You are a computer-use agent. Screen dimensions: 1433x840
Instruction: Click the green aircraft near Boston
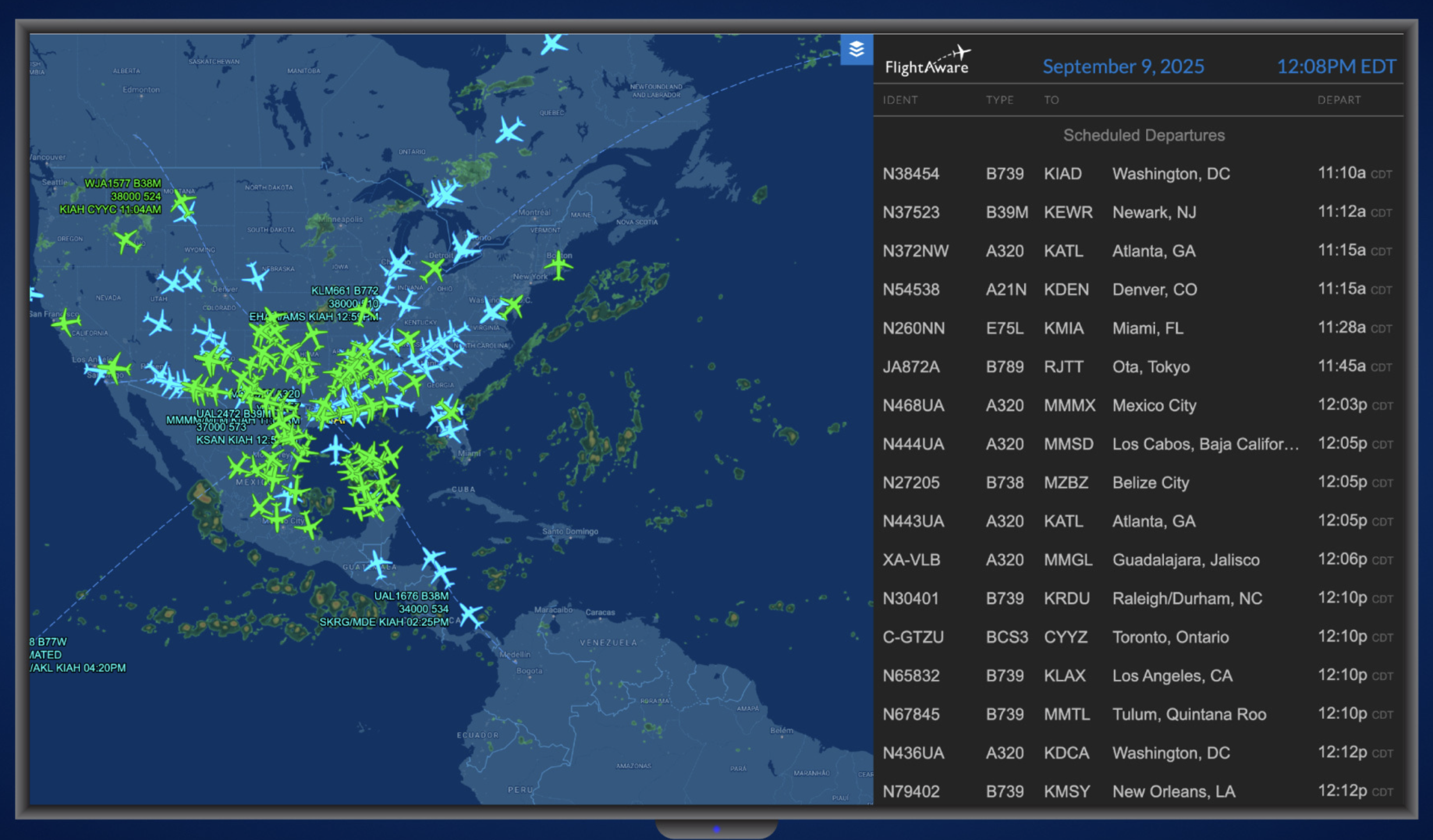(558, 265)
